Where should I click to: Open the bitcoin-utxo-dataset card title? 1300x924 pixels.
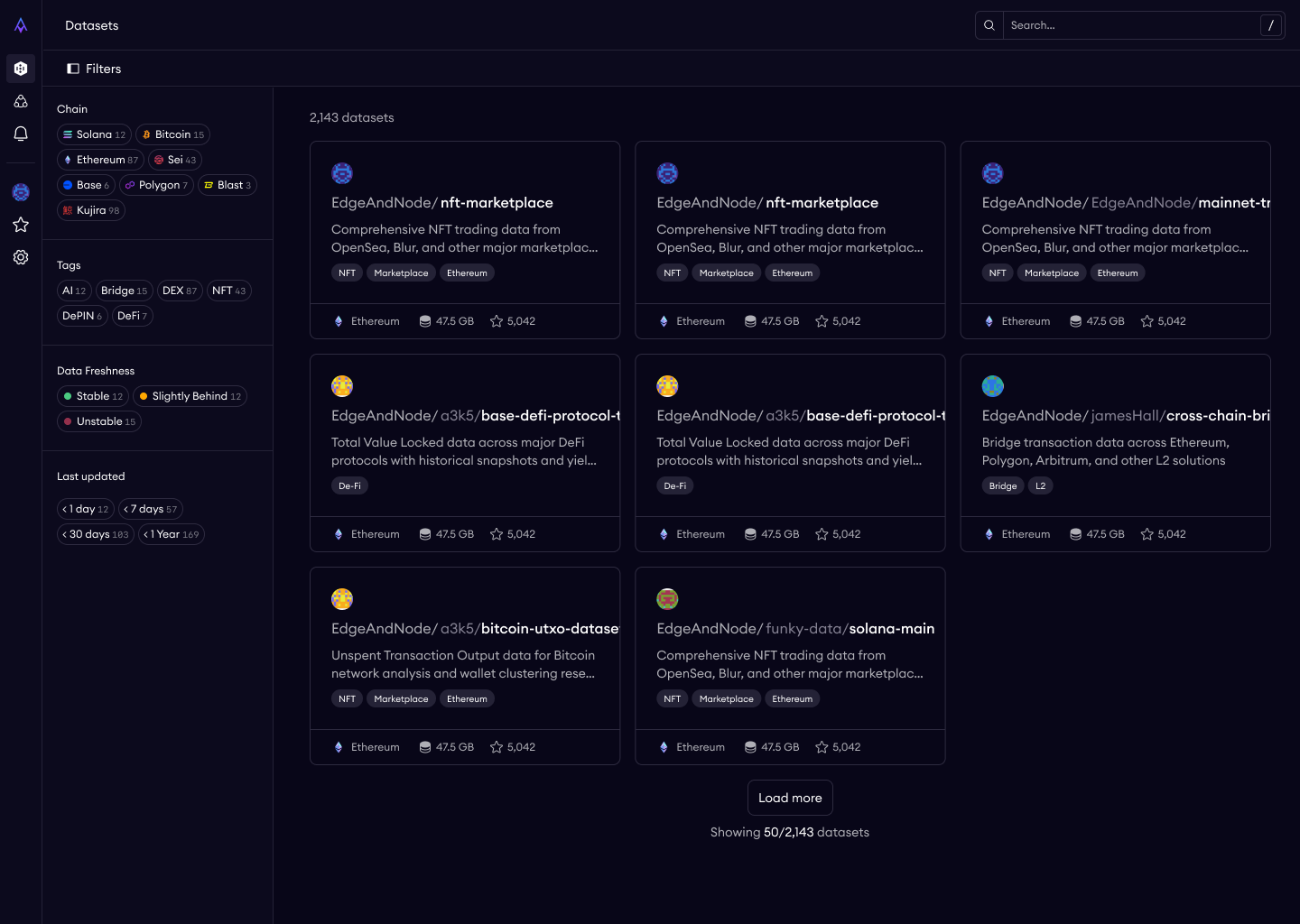tap(549, 628)
